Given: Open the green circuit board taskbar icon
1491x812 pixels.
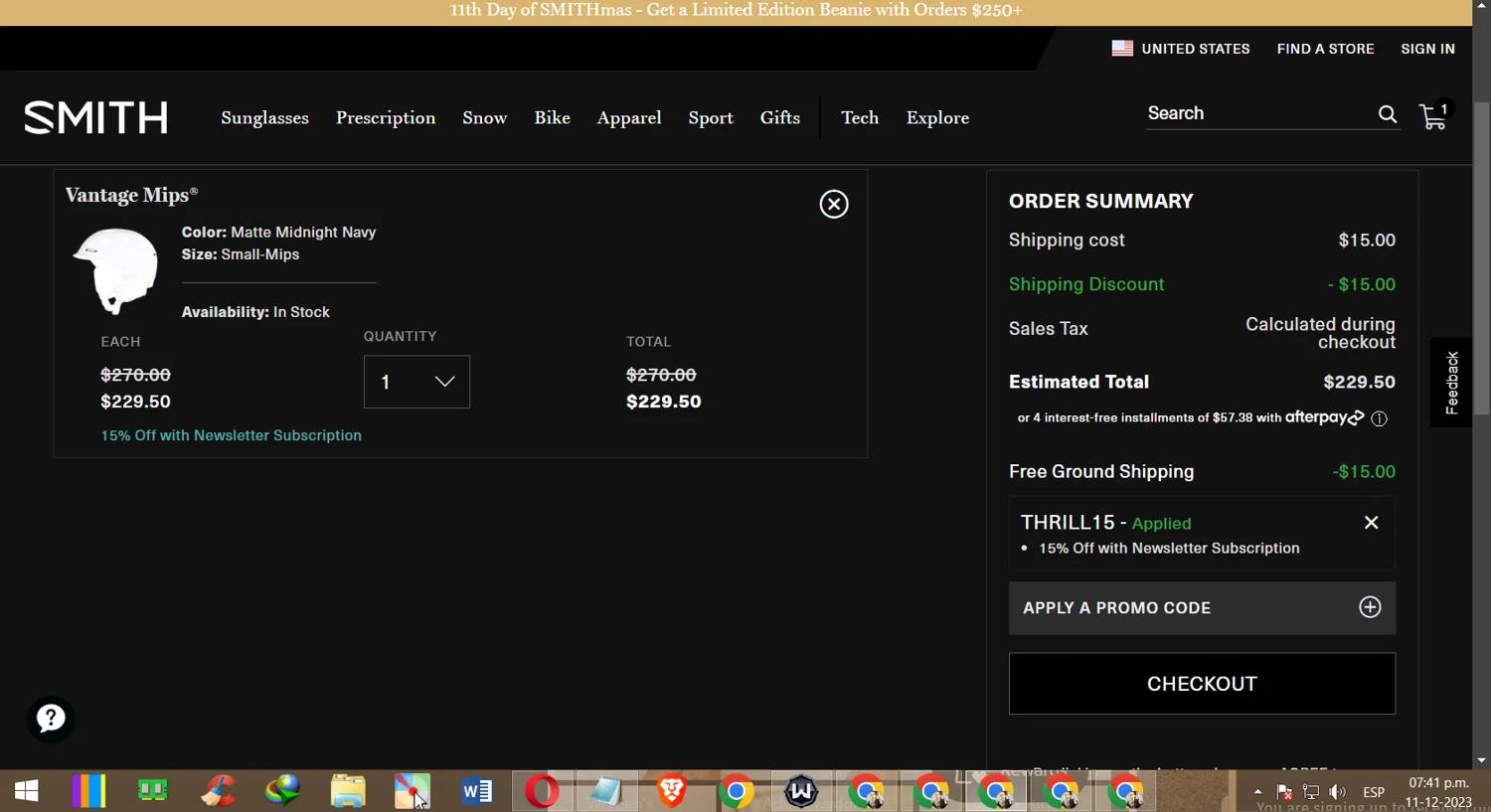Looking at the screenshot, I should click(x=153, y=791).
